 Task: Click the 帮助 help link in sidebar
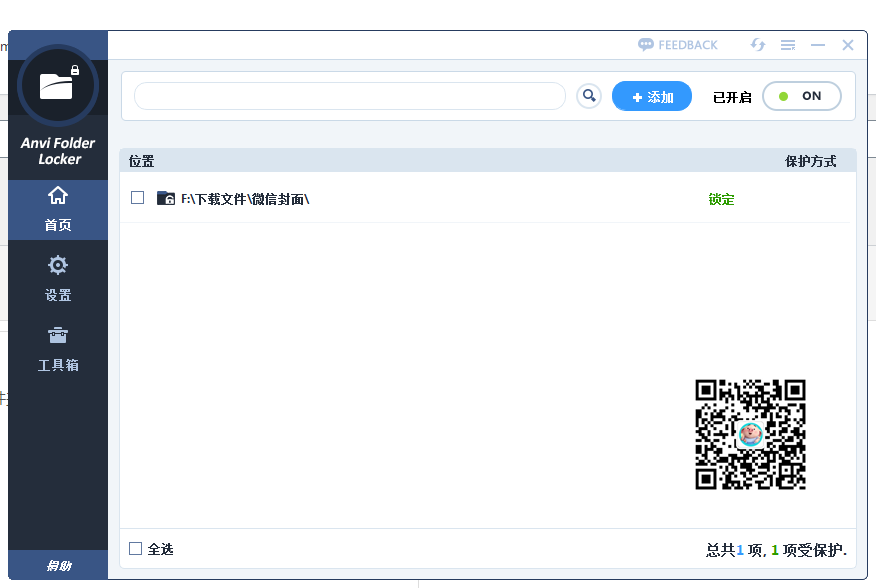(58, 566)
